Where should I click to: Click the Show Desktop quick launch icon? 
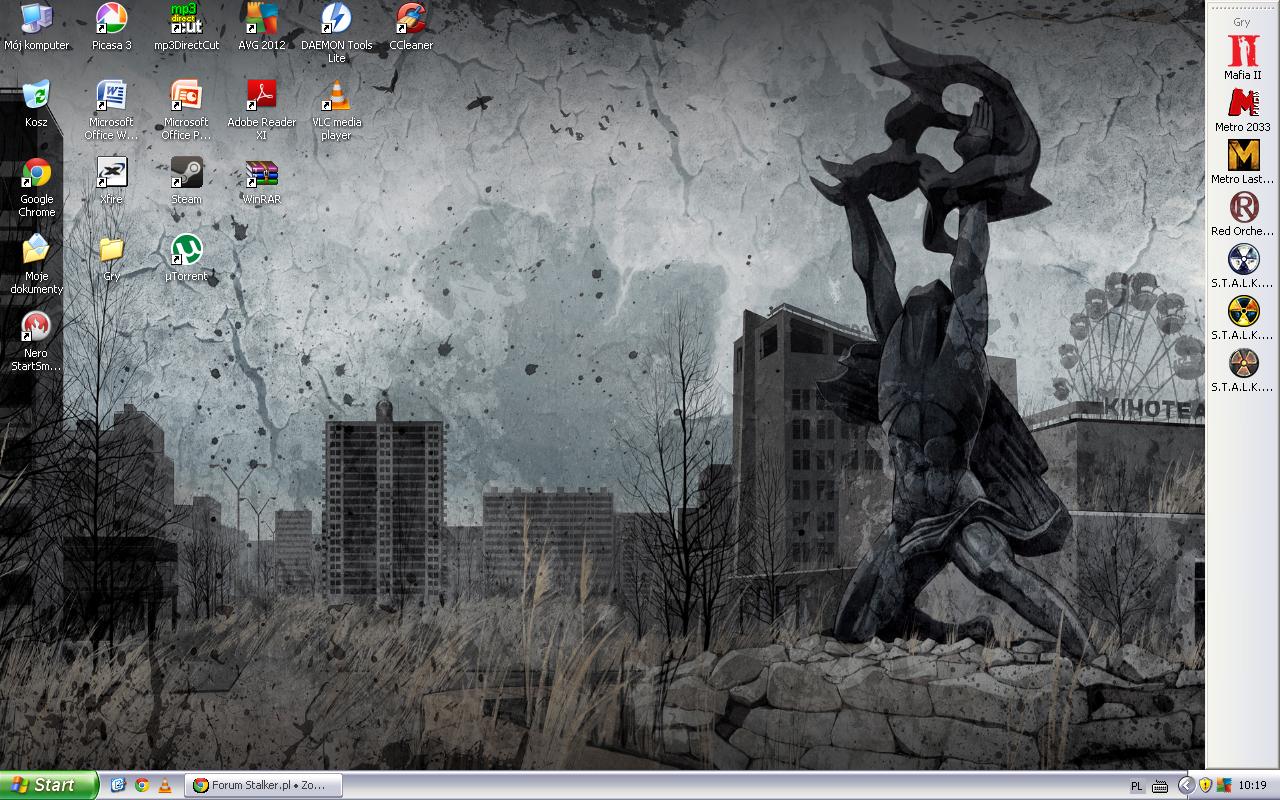point(118,785)
